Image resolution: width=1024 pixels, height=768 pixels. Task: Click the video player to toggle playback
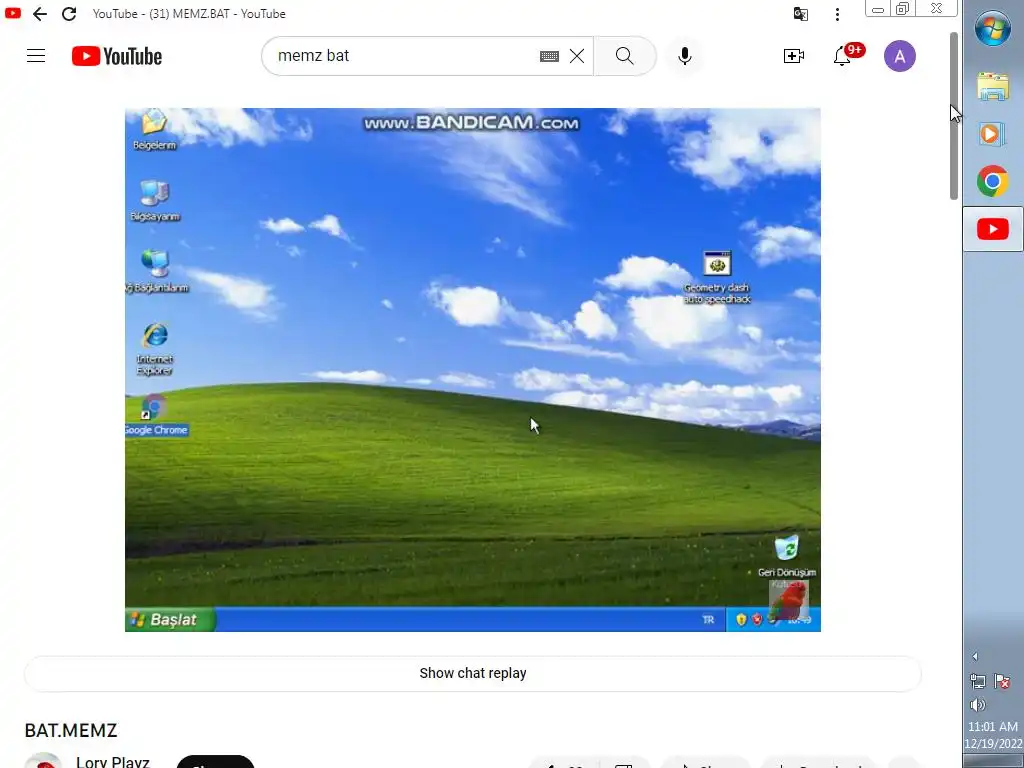[x=473, y=370]
